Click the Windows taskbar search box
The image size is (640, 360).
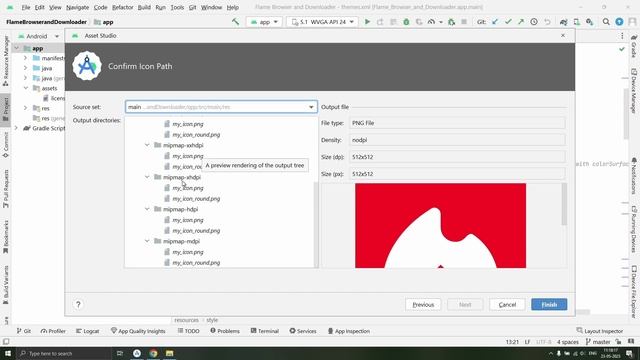[64, 353]
